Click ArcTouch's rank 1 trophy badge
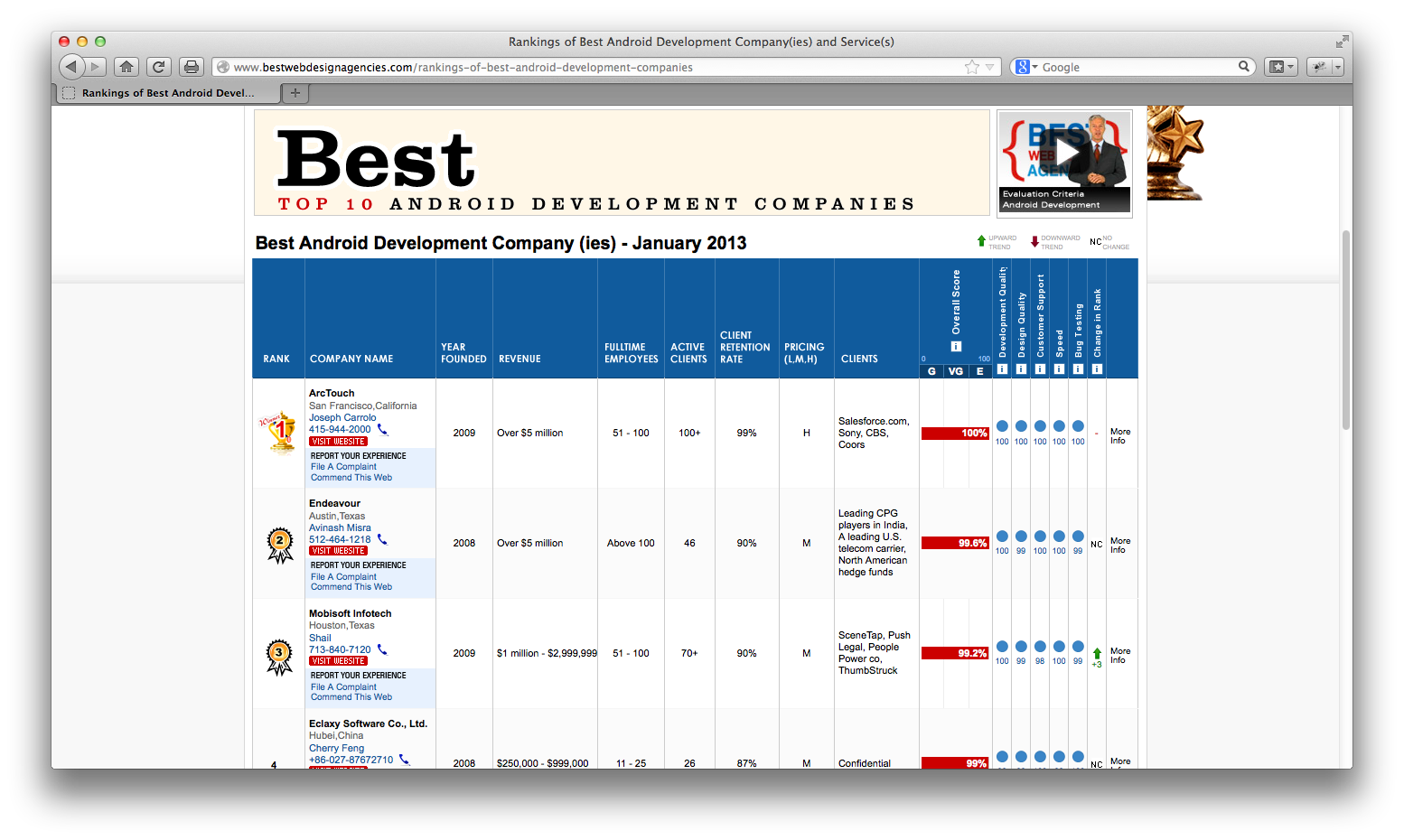Viewport: 1404px width, 840px height. coord(278,433)
